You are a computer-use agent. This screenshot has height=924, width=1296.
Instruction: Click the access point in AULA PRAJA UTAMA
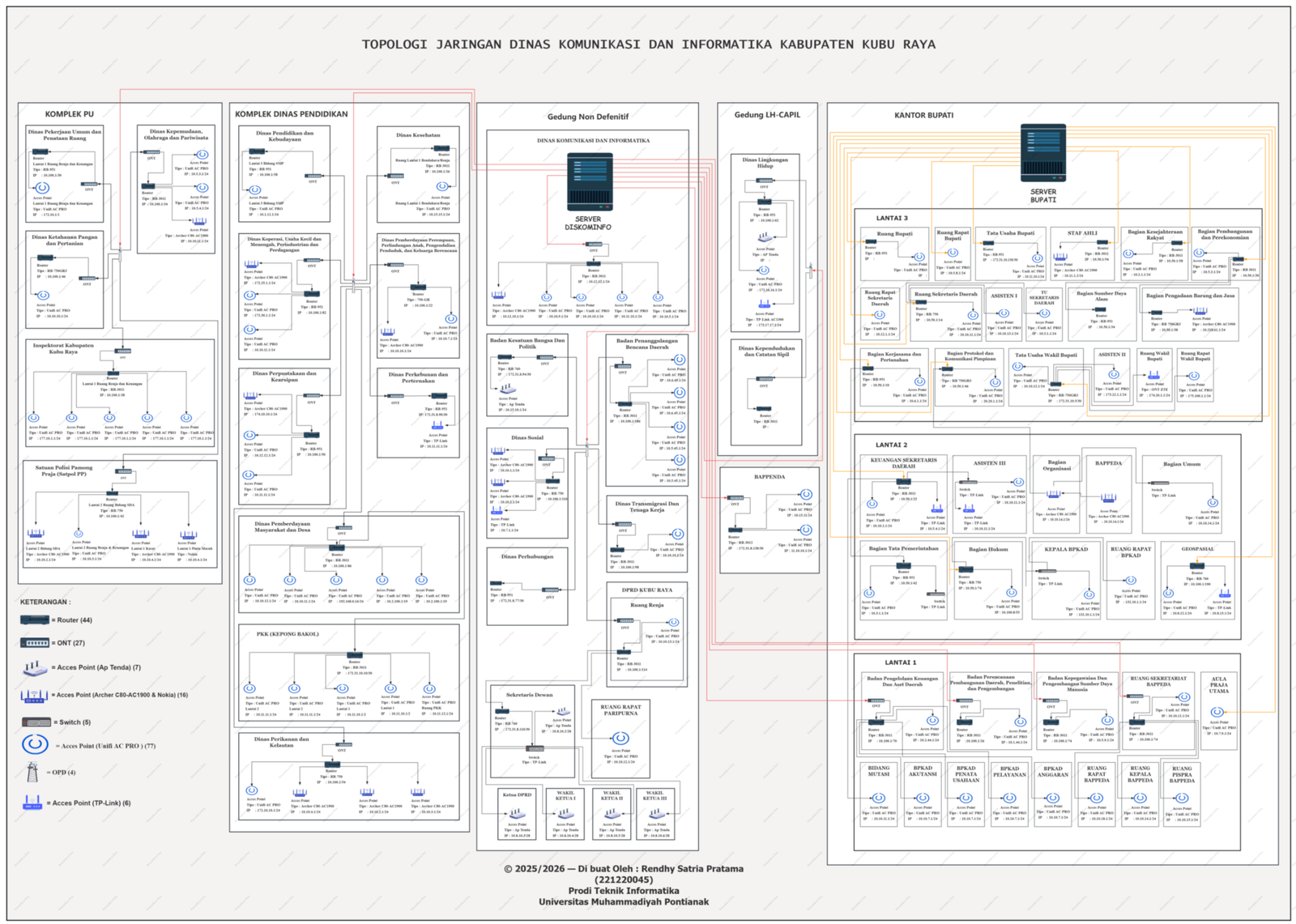(1217, 713)
